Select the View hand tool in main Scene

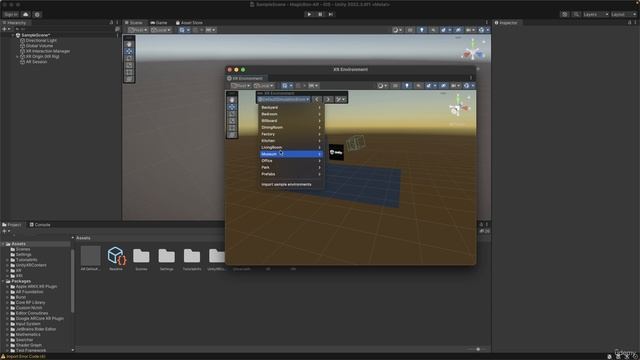coord(129,44)
